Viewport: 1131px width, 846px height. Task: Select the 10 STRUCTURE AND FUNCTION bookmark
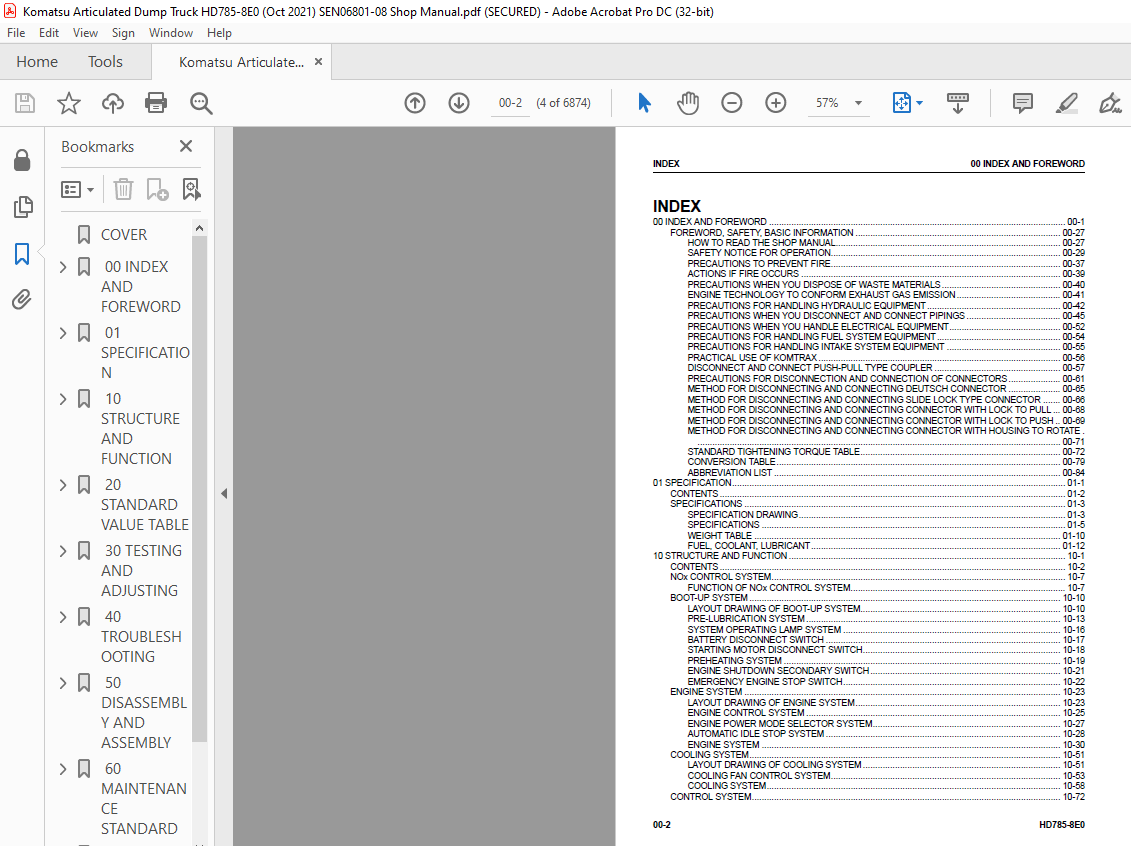point(141,428)
